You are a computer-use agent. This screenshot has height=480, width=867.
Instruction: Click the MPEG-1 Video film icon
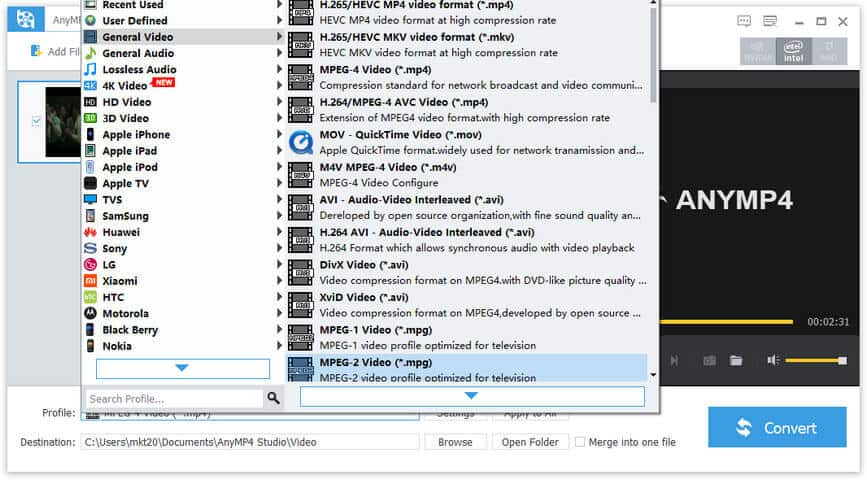tap(301, 338)
